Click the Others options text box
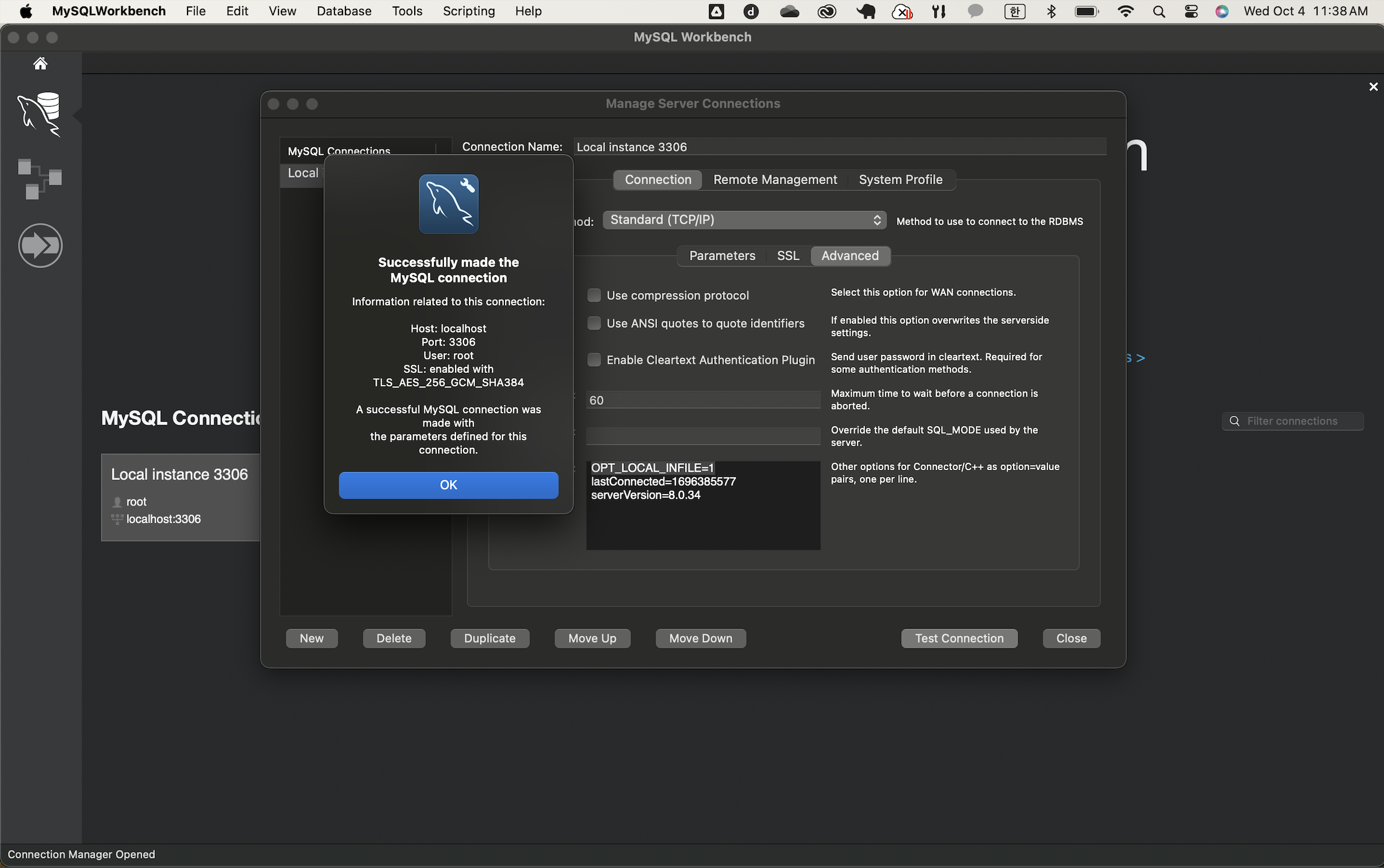 pos(703,505)
